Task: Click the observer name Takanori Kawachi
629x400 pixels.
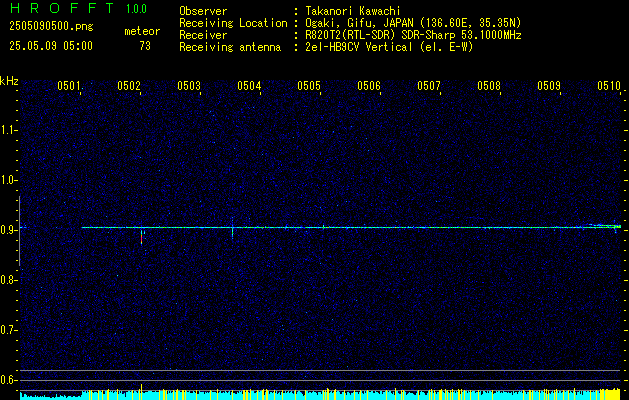Action: [353, 11]
